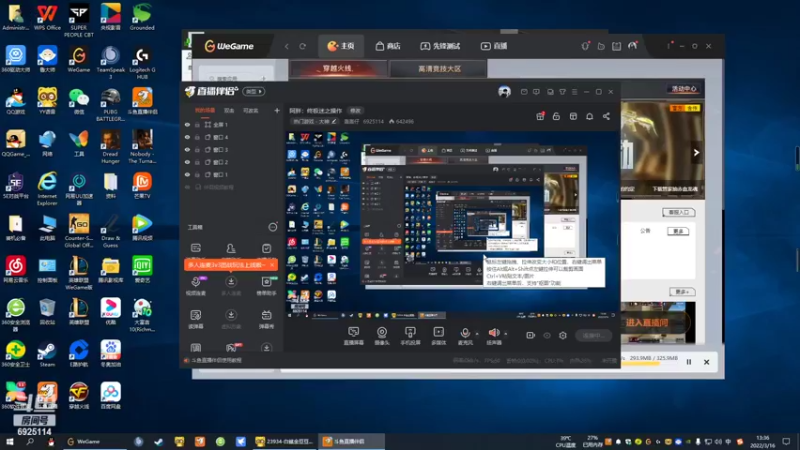The image size is (800, 450).
Task: Click the speaker icon (扬声器)
Action: [x=493, y=336]
